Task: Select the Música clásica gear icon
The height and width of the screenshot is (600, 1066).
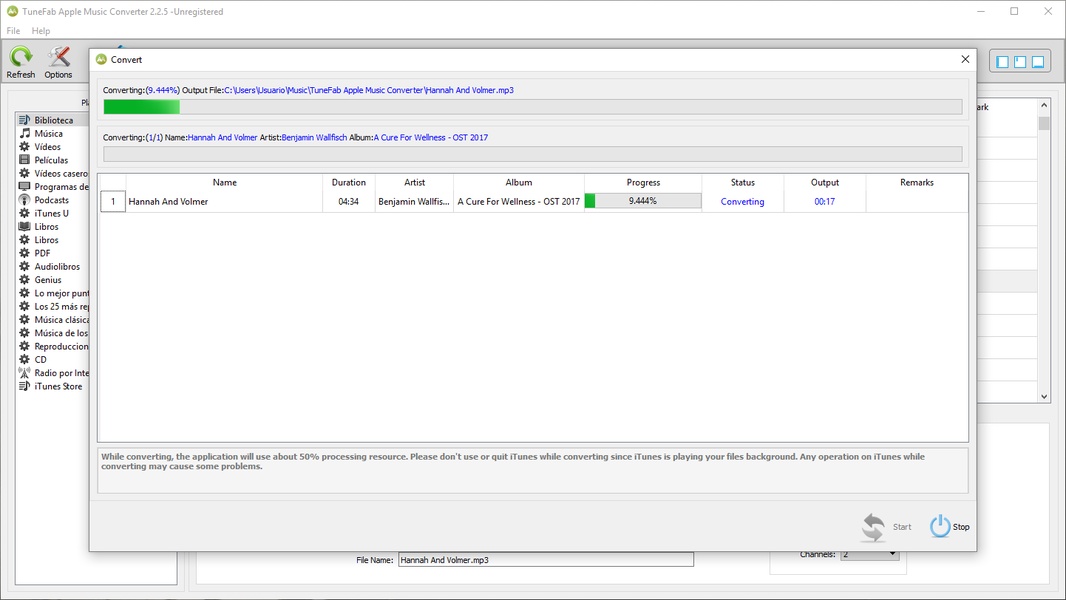Action: point(24,319)
